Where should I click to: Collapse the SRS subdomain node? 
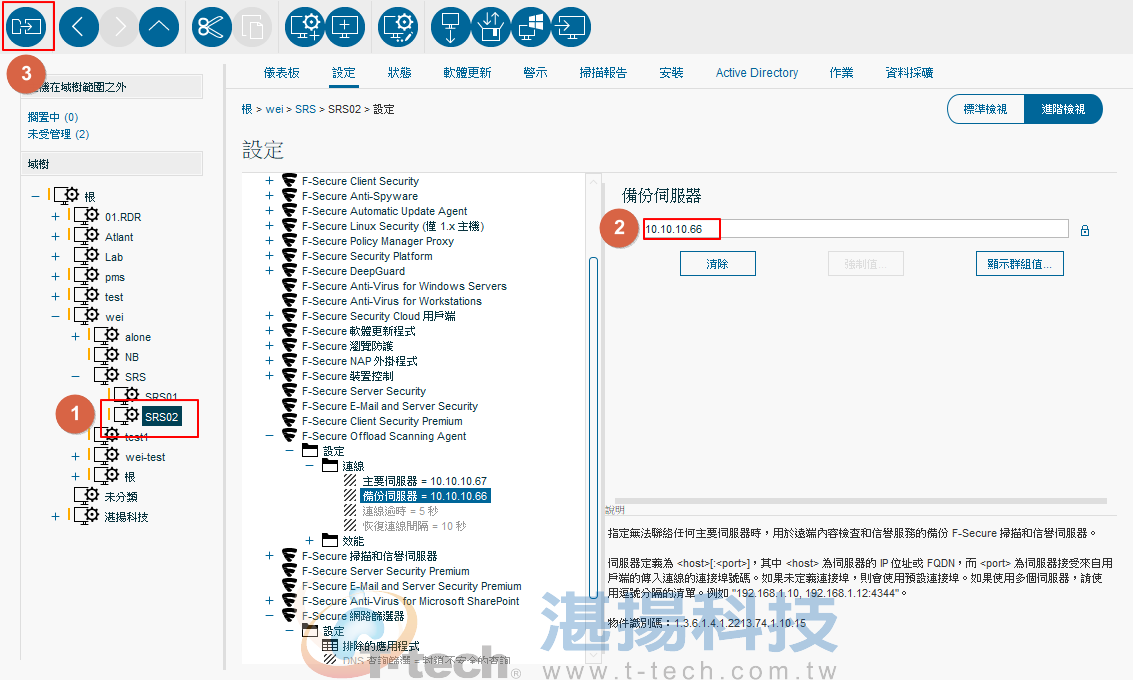pyautogui.click(x=75, y=376)
